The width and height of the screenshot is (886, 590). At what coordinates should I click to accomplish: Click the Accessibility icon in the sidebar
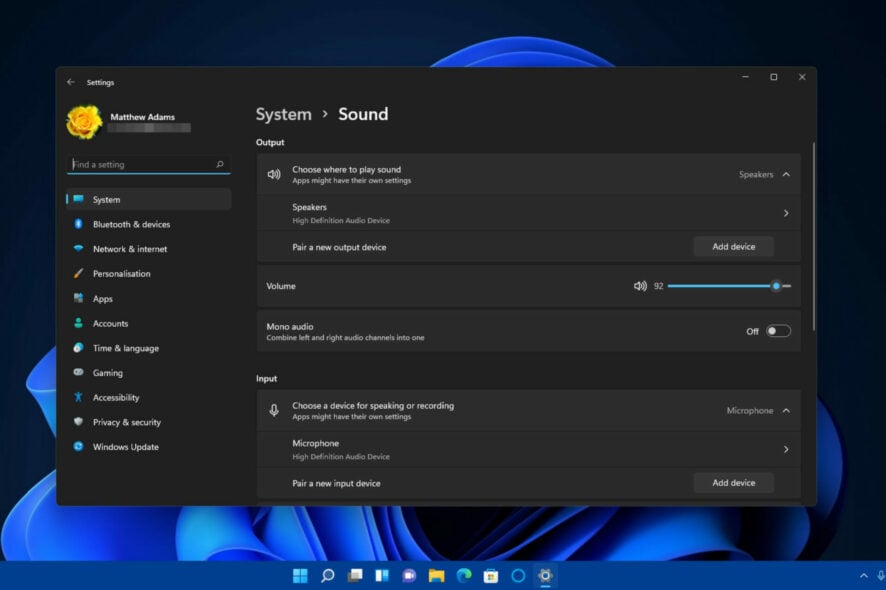tap(80, 397)
